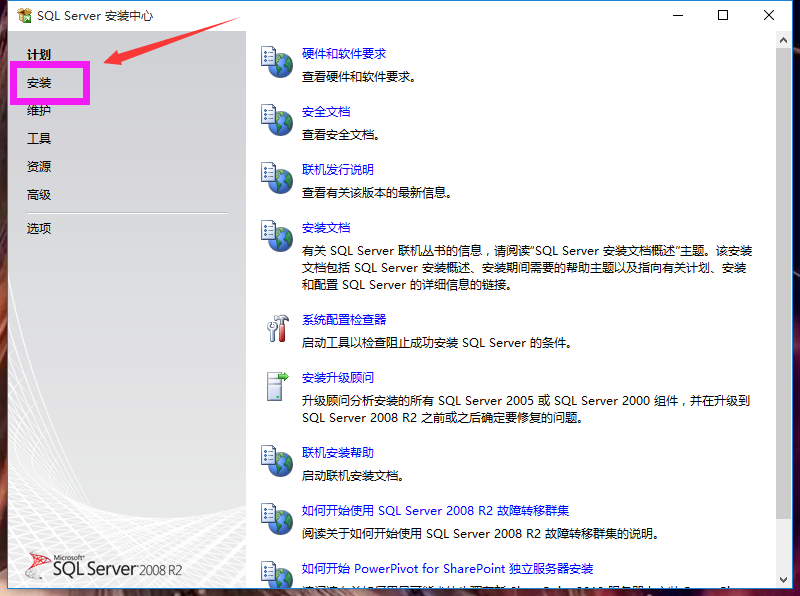Select 选项 in the left sidebar
This screenshot has width=800, height=596.
pos(39,228)
